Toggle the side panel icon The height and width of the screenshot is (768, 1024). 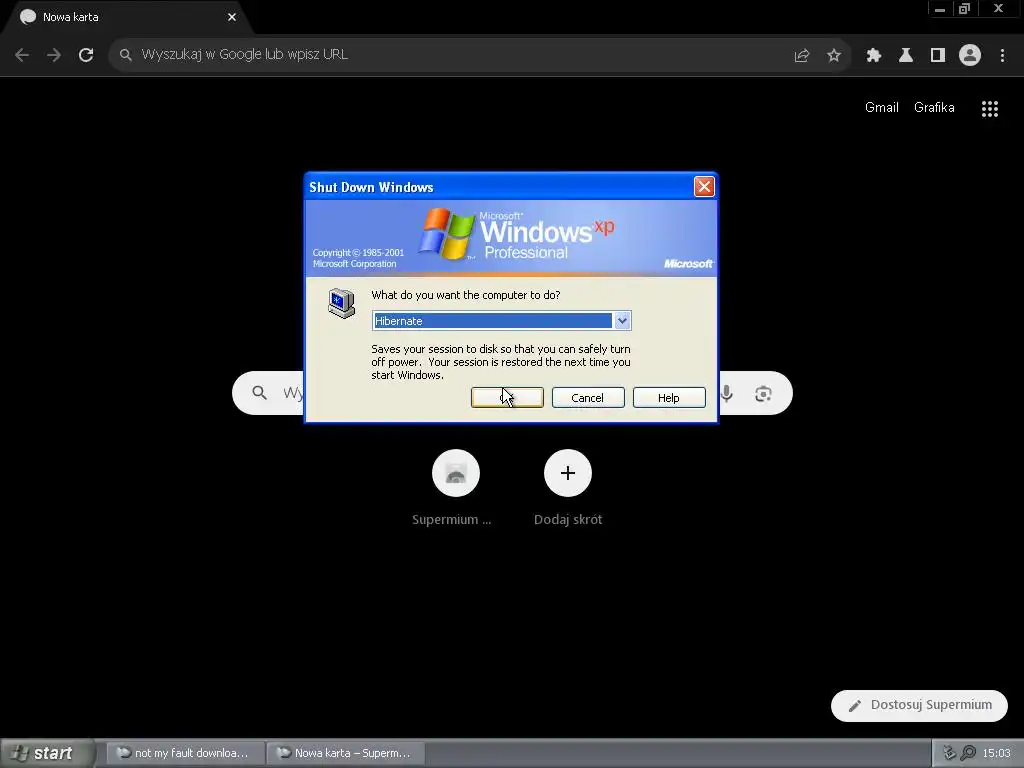click(938, 56)
